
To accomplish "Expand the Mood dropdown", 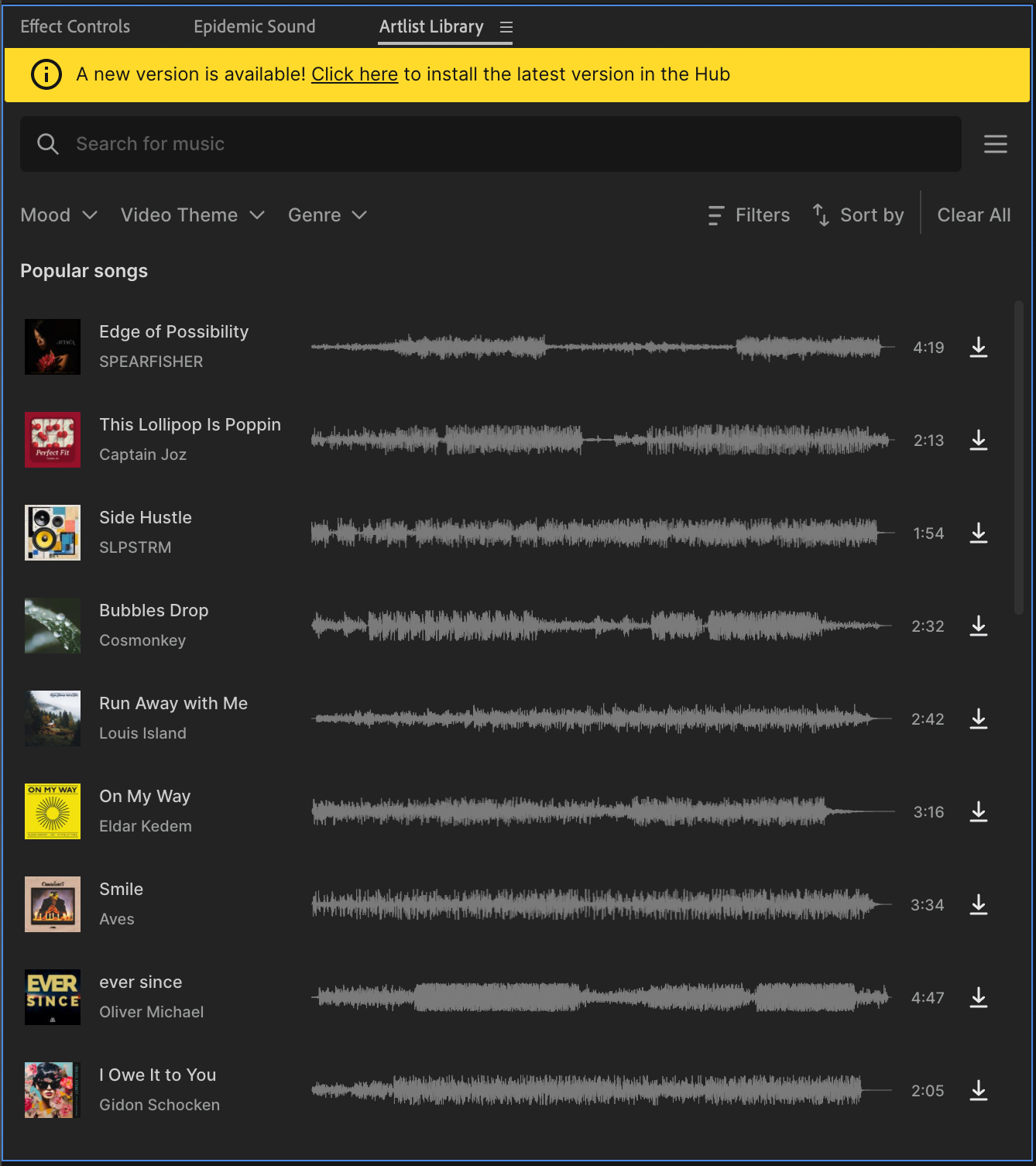I will click(x=59, y=215).
